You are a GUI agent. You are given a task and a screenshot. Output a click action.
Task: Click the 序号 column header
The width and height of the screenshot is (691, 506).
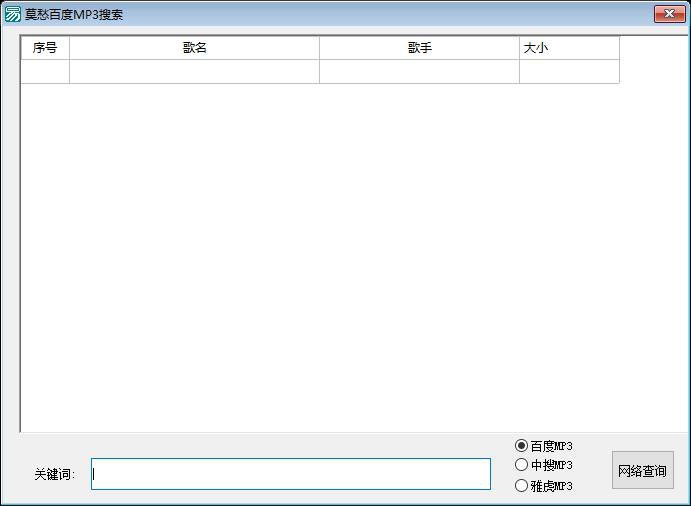[x=45, y=48]
